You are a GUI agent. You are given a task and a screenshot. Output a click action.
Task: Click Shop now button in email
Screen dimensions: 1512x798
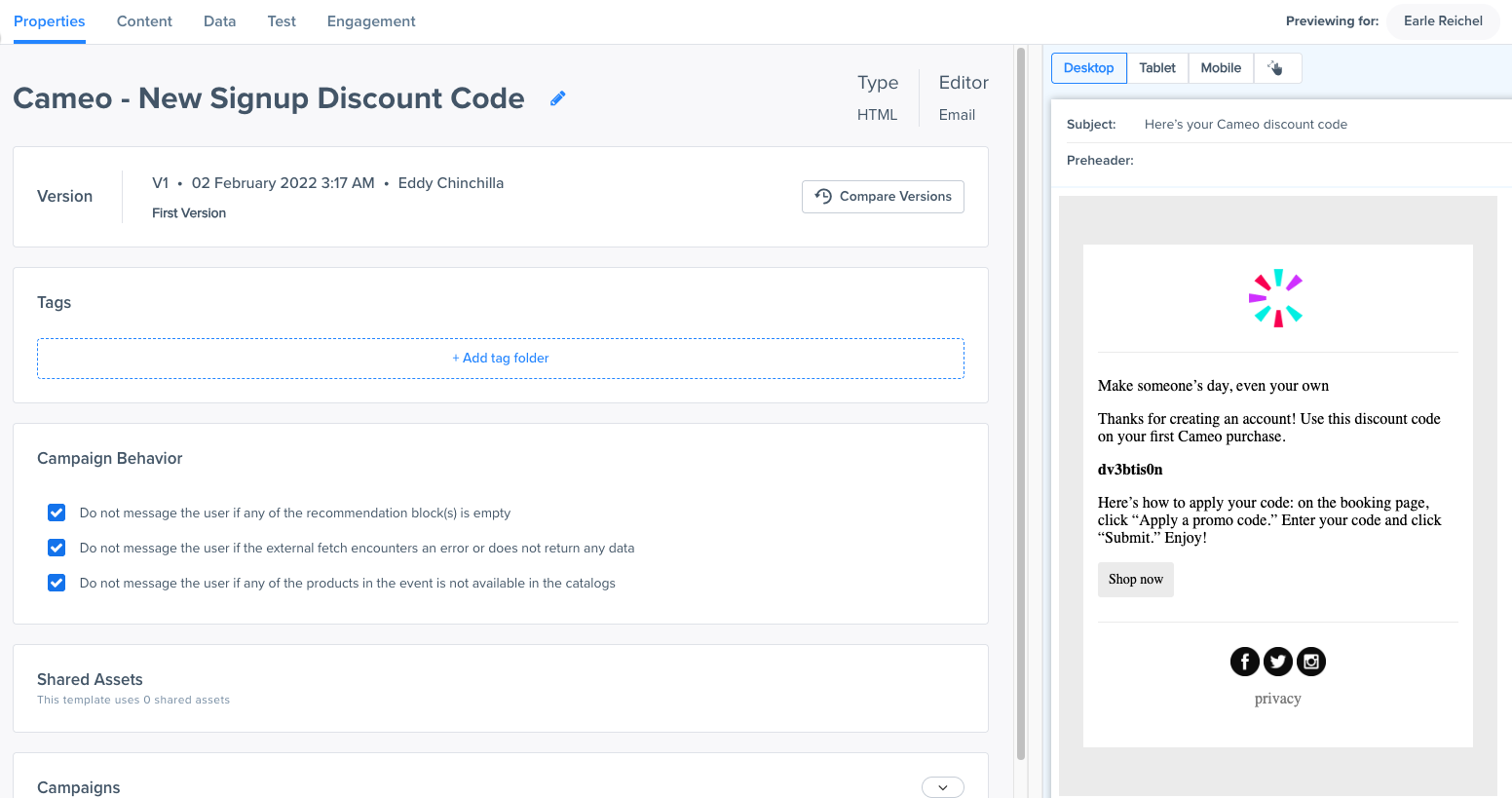tap(1136, 580)
